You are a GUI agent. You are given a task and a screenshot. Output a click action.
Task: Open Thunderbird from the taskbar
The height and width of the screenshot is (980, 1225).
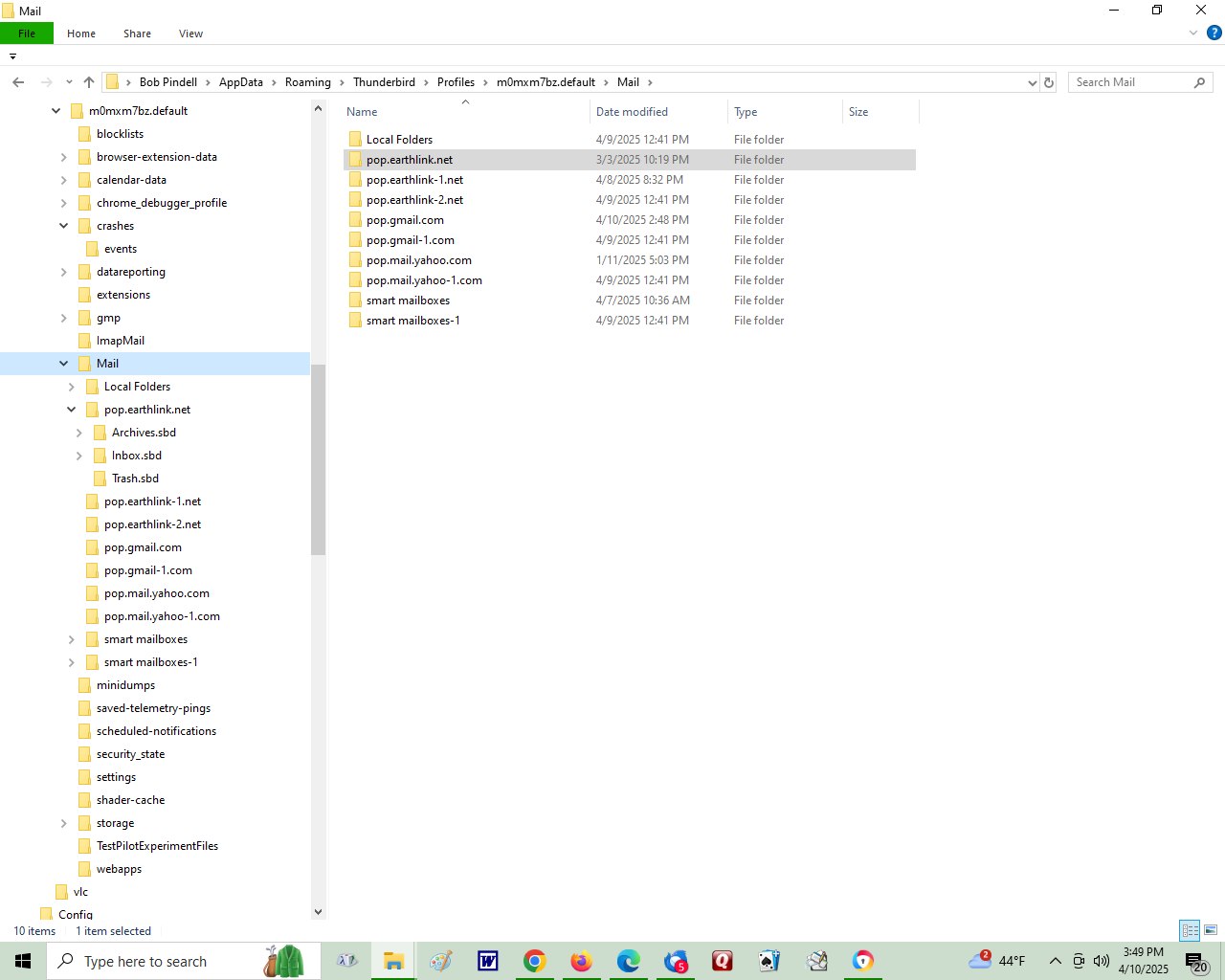[676, 961]
